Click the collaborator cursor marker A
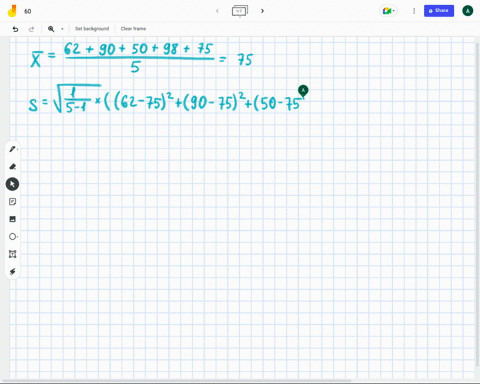 303,90
